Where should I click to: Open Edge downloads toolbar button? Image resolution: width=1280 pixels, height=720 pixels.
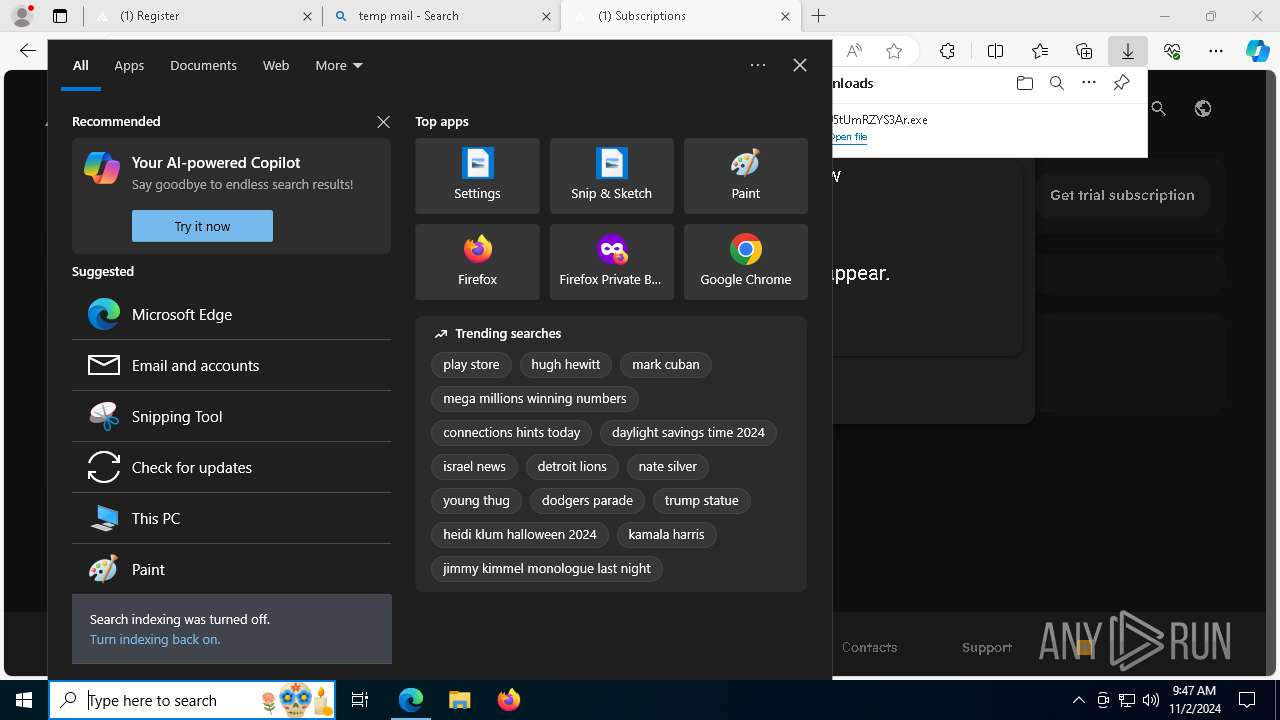pyautogui.click(x=1127, y=51)
